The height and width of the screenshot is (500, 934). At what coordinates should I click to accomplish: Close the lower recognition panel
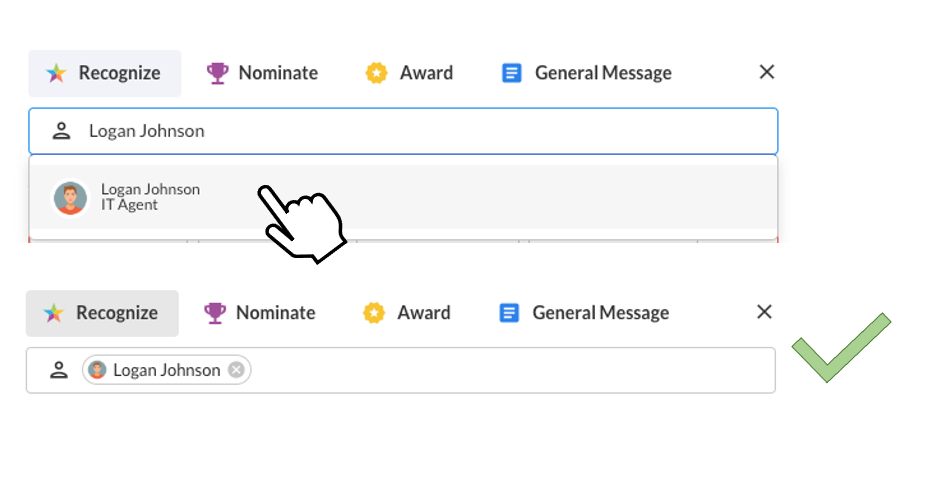764,312
